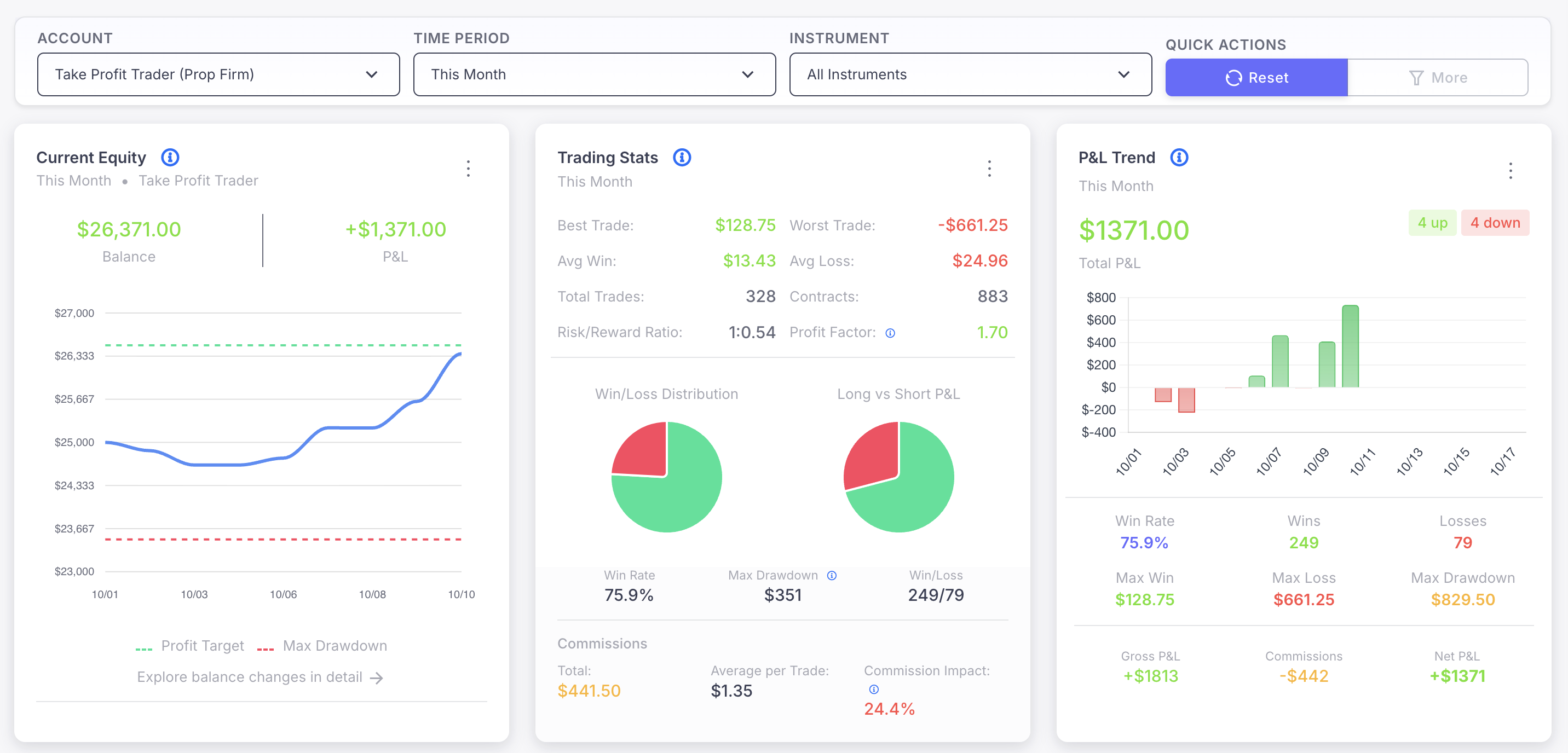Expand the Time Period dropdown
Image resolution: width=1568 pixels, height=753 pixels.
pos(594,74)
